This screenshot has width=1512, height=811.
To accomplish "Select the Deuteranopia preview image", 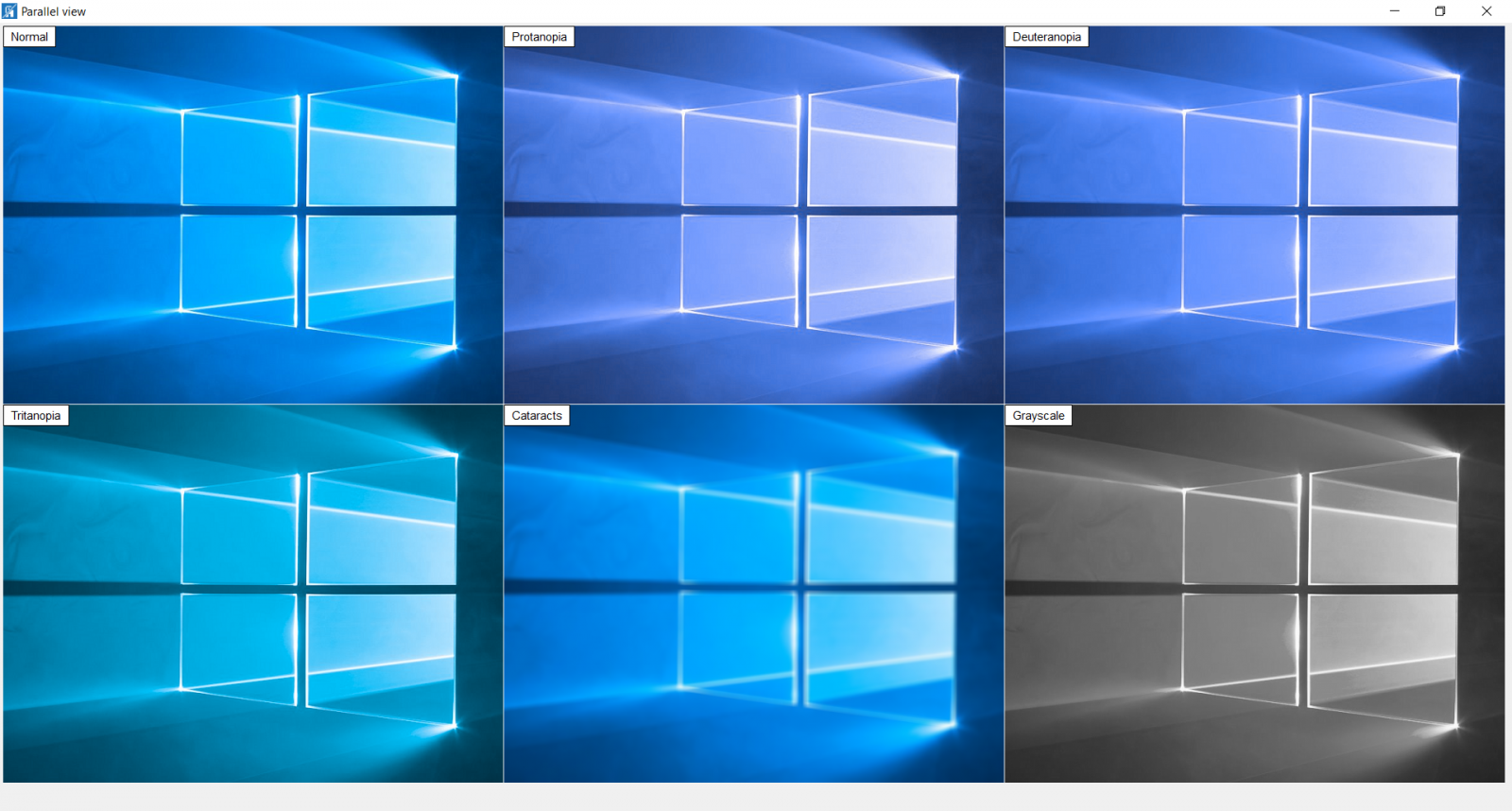I will [x=1255, y=215].
